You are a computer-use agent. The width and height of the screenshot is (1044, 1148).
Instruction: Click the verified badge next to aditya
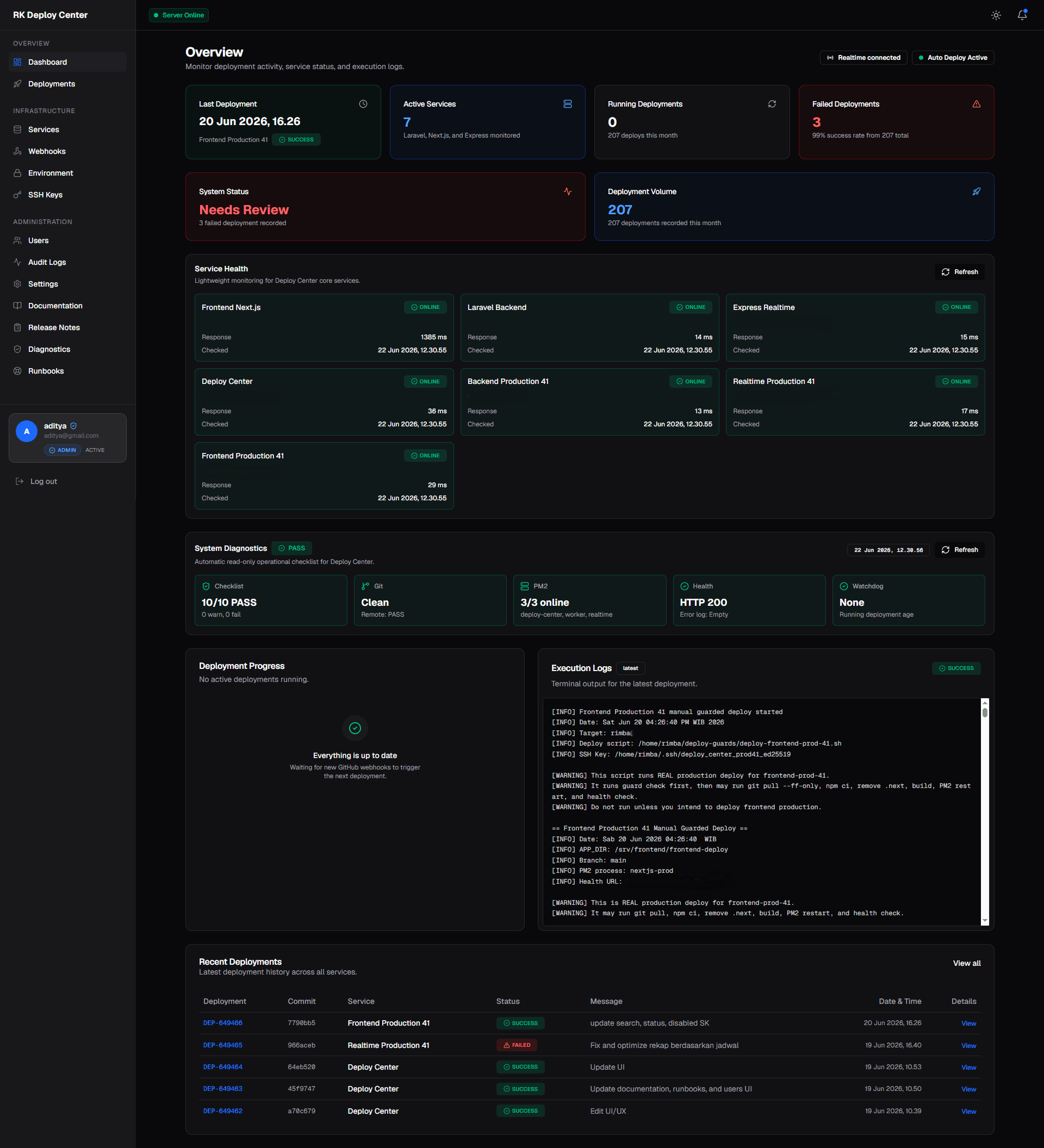coord(73,426)
